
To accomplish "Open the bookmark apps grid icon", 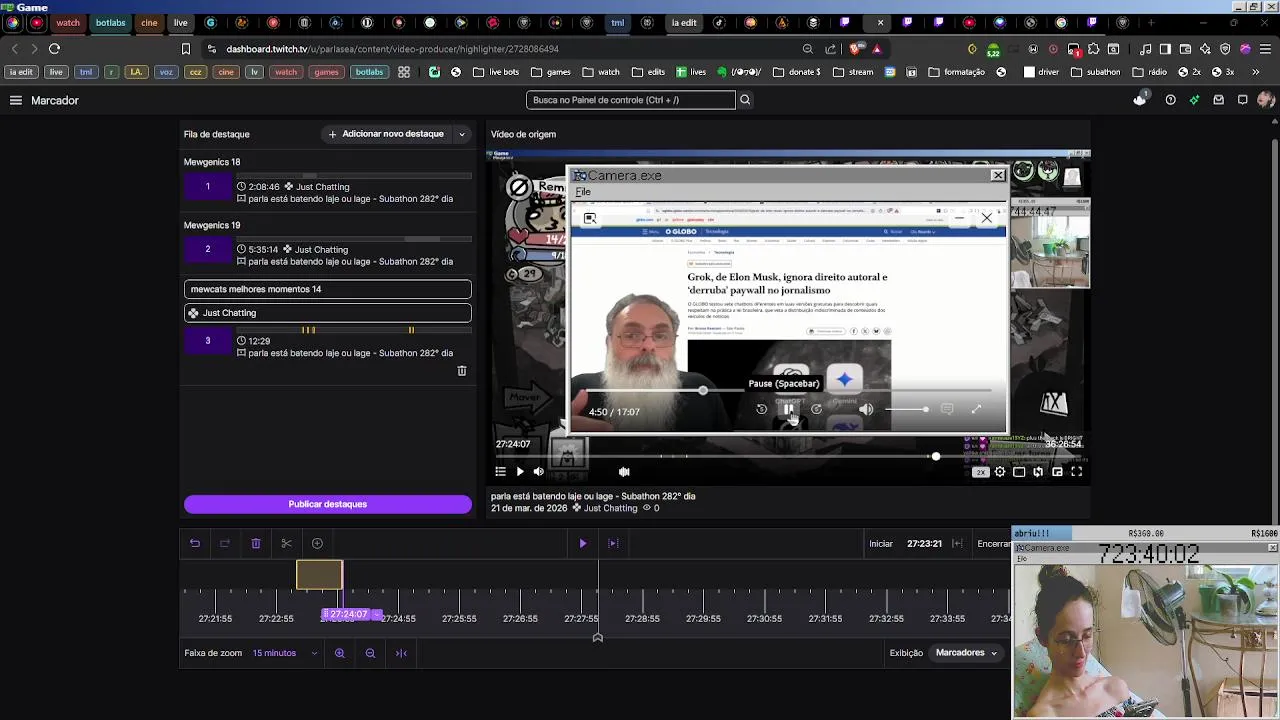I will pyautogui.click(x=404, y=72).
